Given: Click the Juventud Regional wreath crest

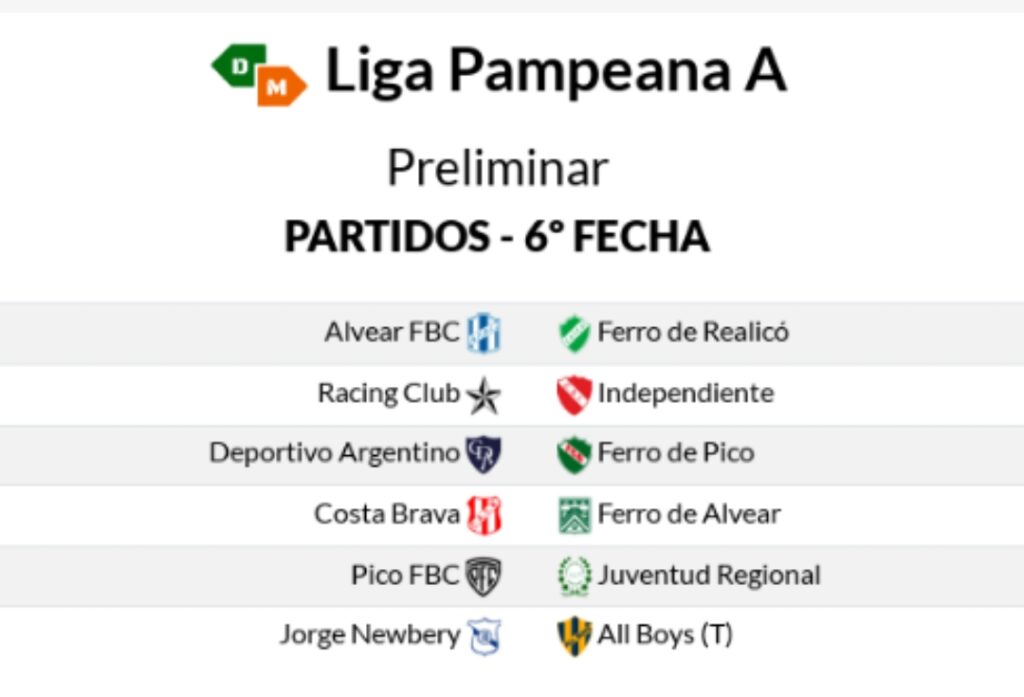Looking at the screenshot, I should tap(574, 576).
